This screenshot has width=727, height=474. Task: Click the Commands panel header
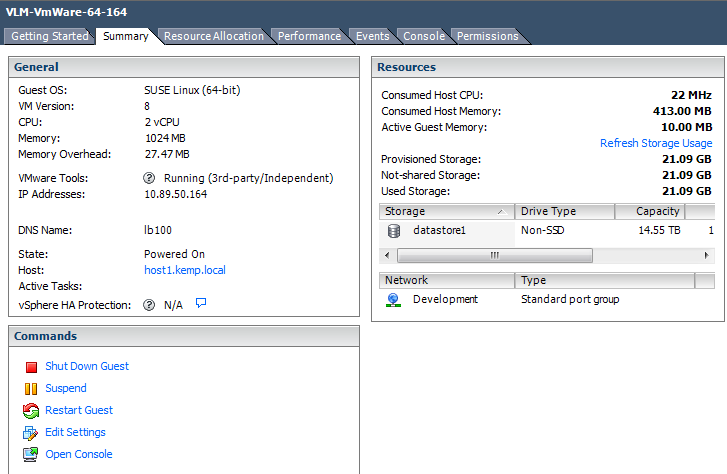click(184, 336)
